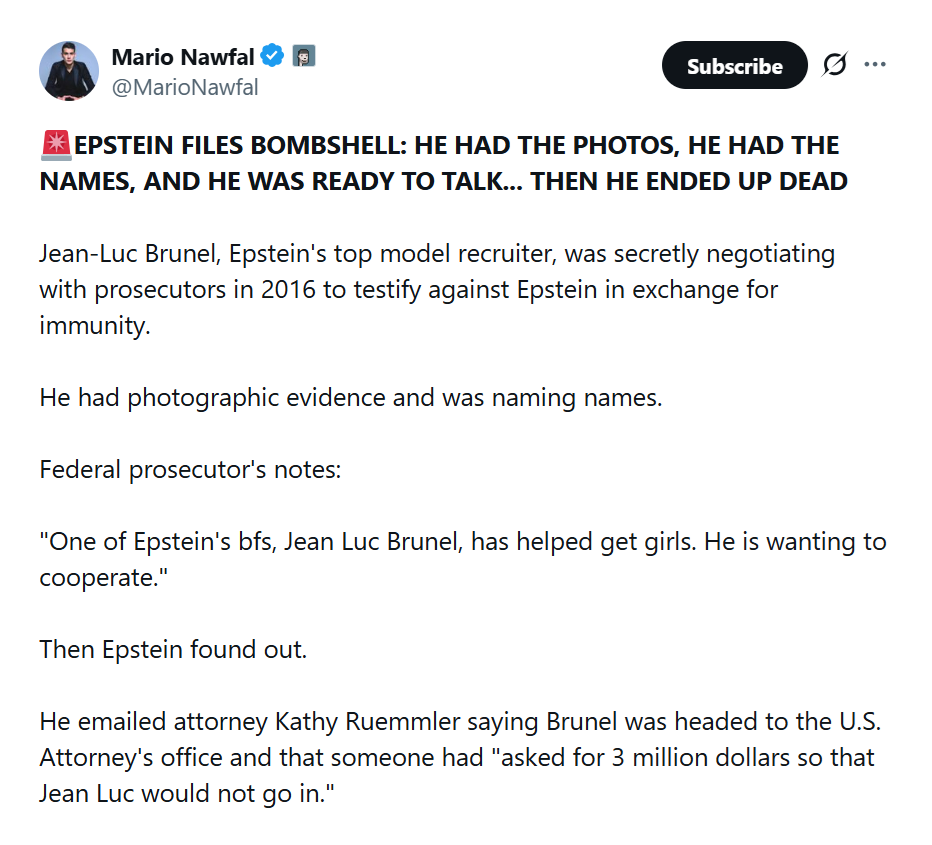This screenshot has height=845, width=932.
Task: Open the three-dot More options menu
Action: tap(875, 66)
